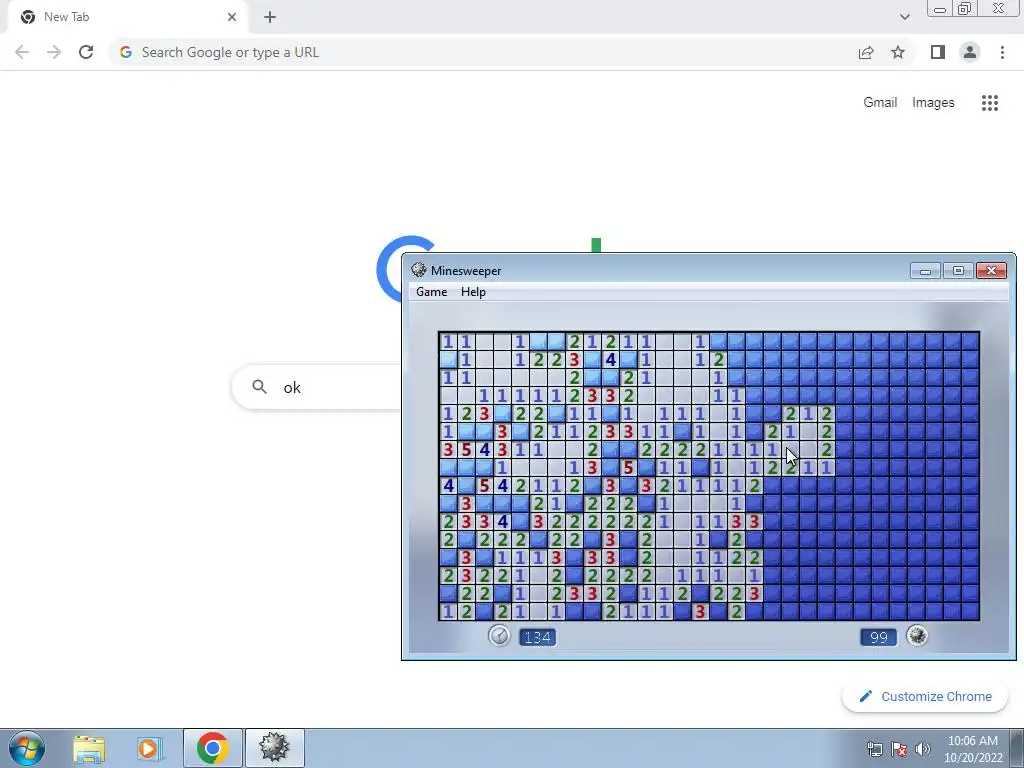
Task: Open the Help menu in Minesweeper
Action: click(473, 292)
